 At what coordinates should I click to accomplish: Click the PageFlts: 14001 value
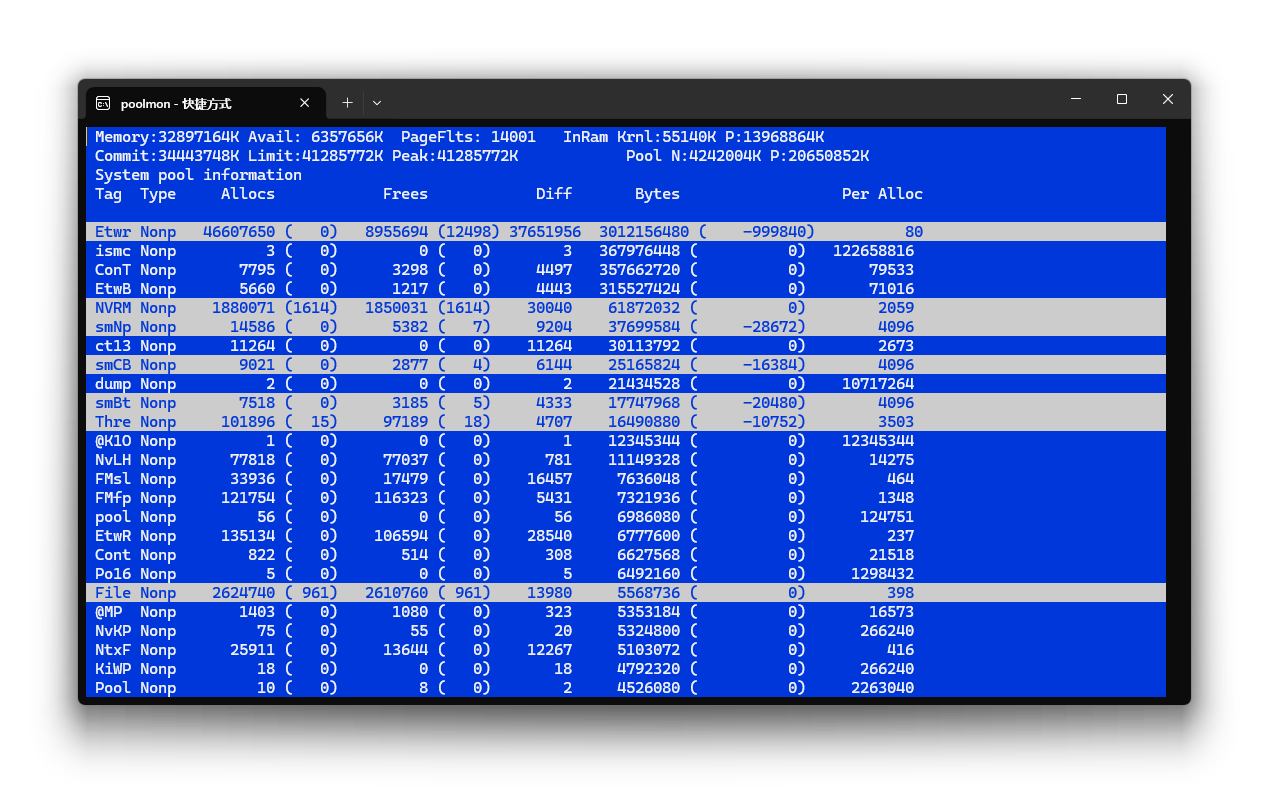[468, 137]
